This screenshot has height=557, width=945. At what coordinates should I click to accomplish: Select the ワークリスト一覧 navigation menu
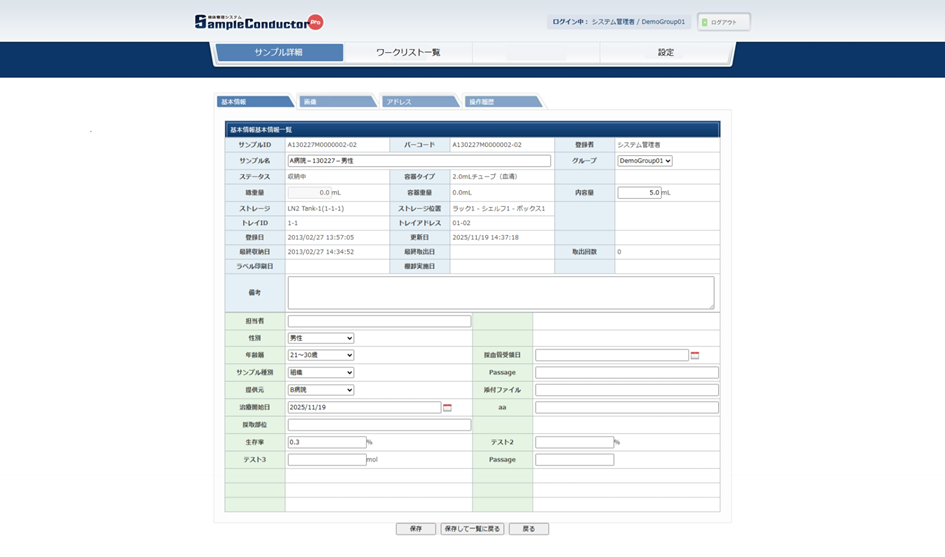(407, 52)
